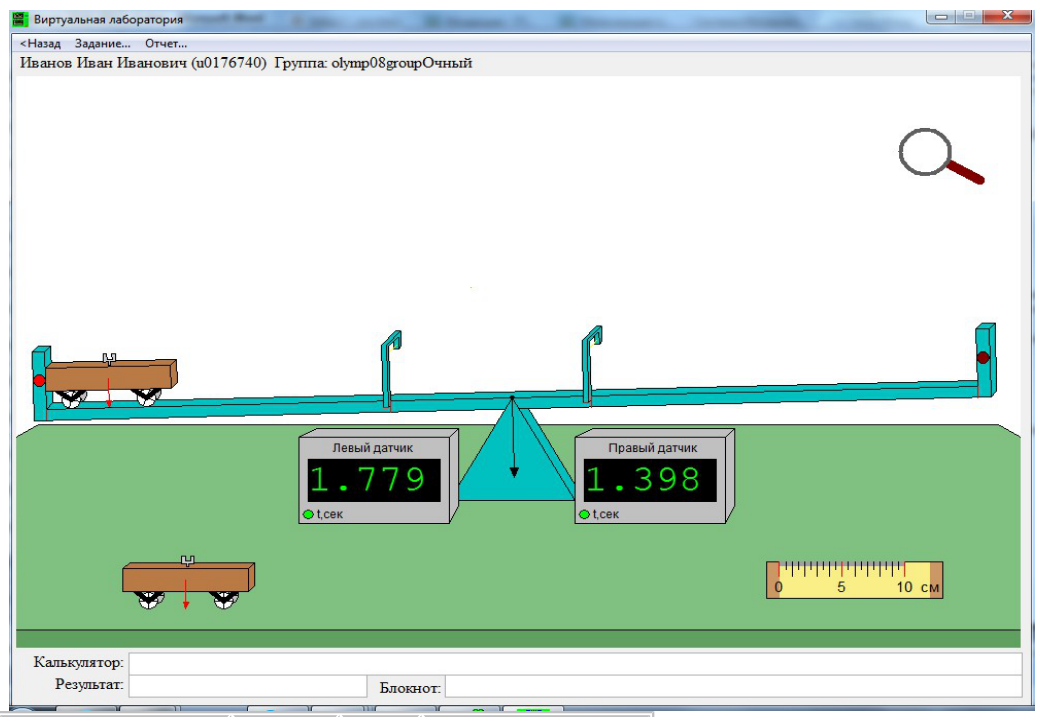The height and width of the screenshot is (717, 1043).
Task: Click the left sensor time display 1.779
Action: coord(374,480)
